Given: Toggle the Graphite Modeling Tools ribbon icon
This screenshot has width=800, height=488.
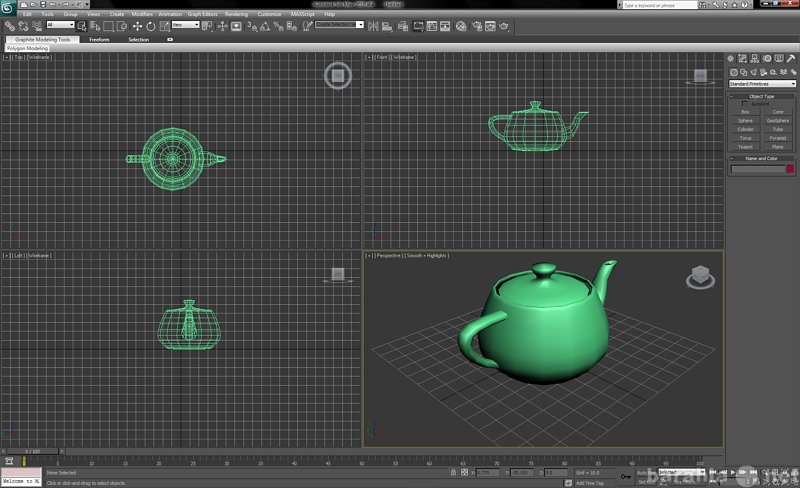Looking at the screenshot, I should tap(418, 26).
